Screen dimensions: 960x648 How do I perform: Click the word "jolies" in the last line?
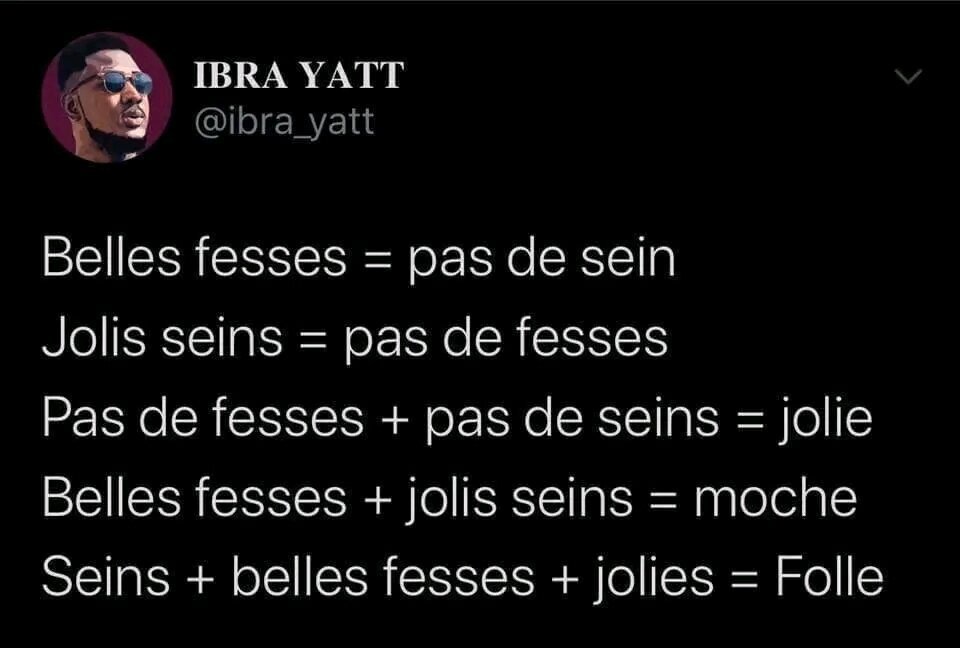click(651, 579)
